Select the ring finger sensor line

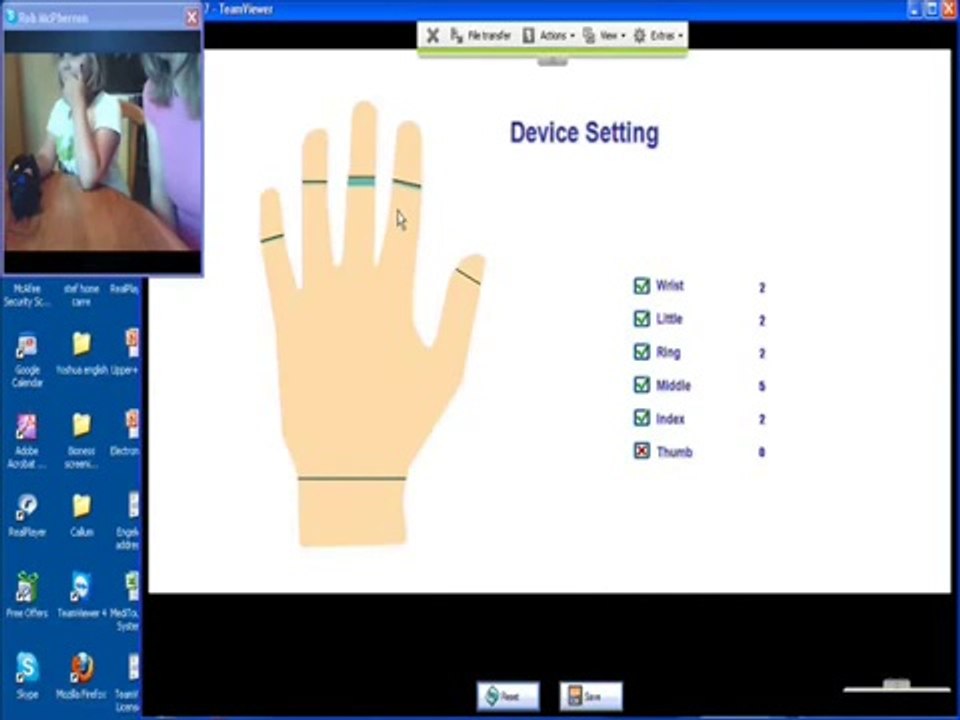click(315, 182)
